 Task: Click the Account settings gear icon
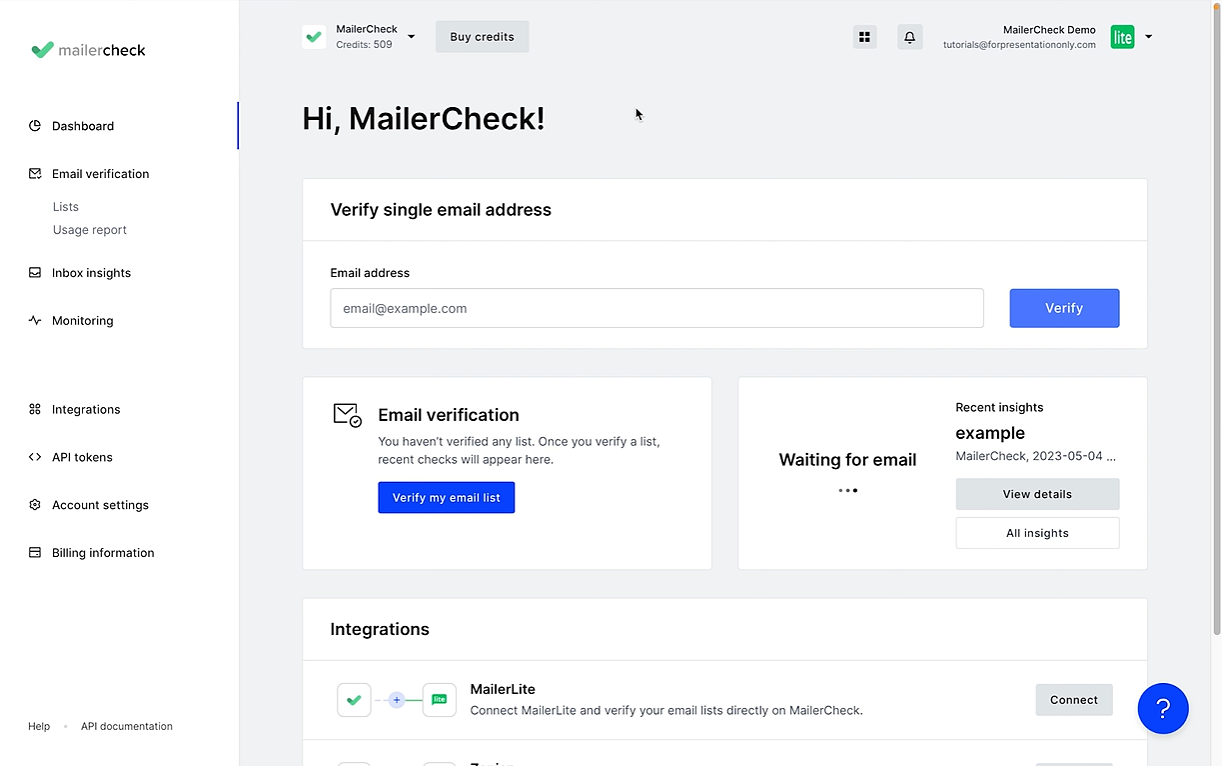35,506
